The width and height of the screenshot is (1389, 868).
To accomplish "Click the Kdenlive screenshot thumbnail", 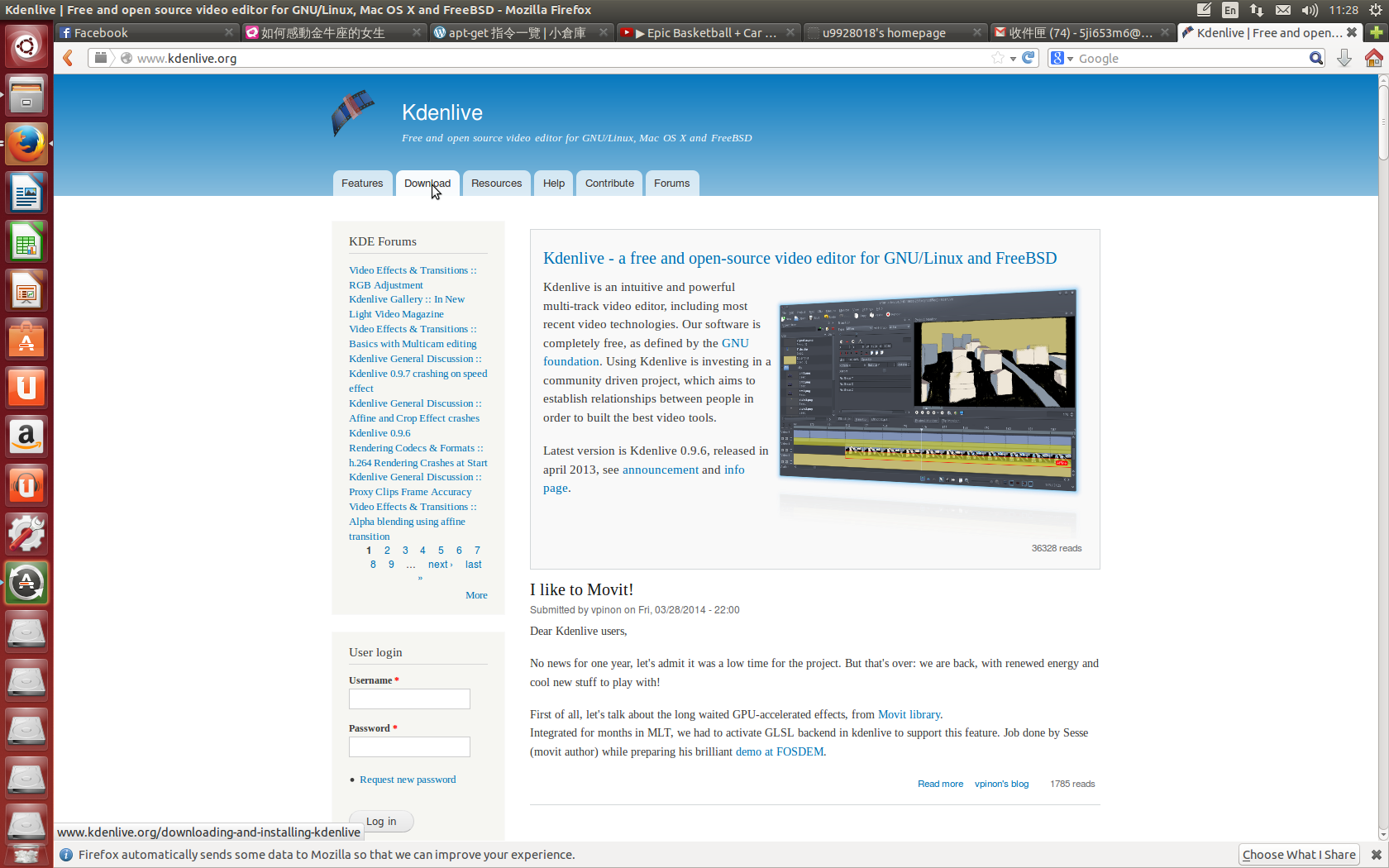I will coord(928,390).
